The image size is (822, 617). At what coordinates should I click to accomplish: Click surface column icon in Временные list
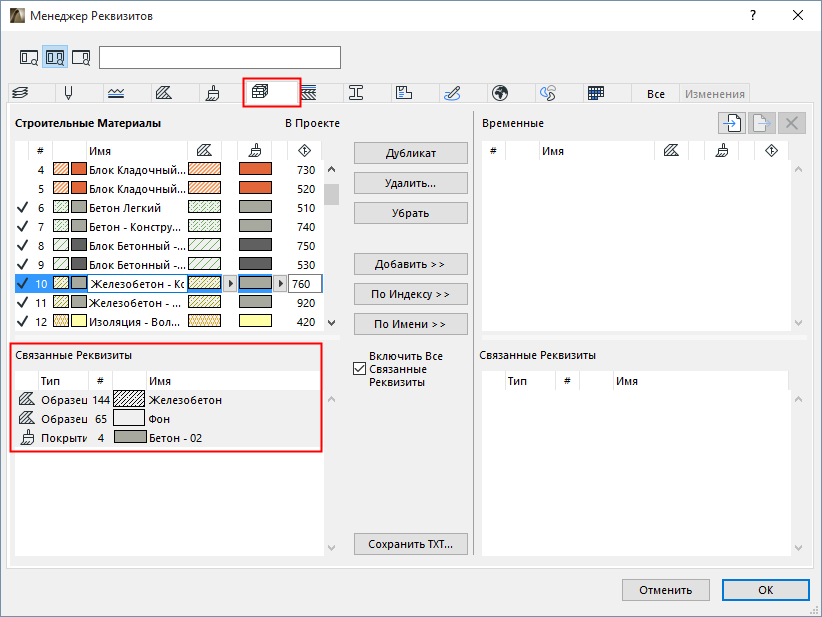[721, 151]
